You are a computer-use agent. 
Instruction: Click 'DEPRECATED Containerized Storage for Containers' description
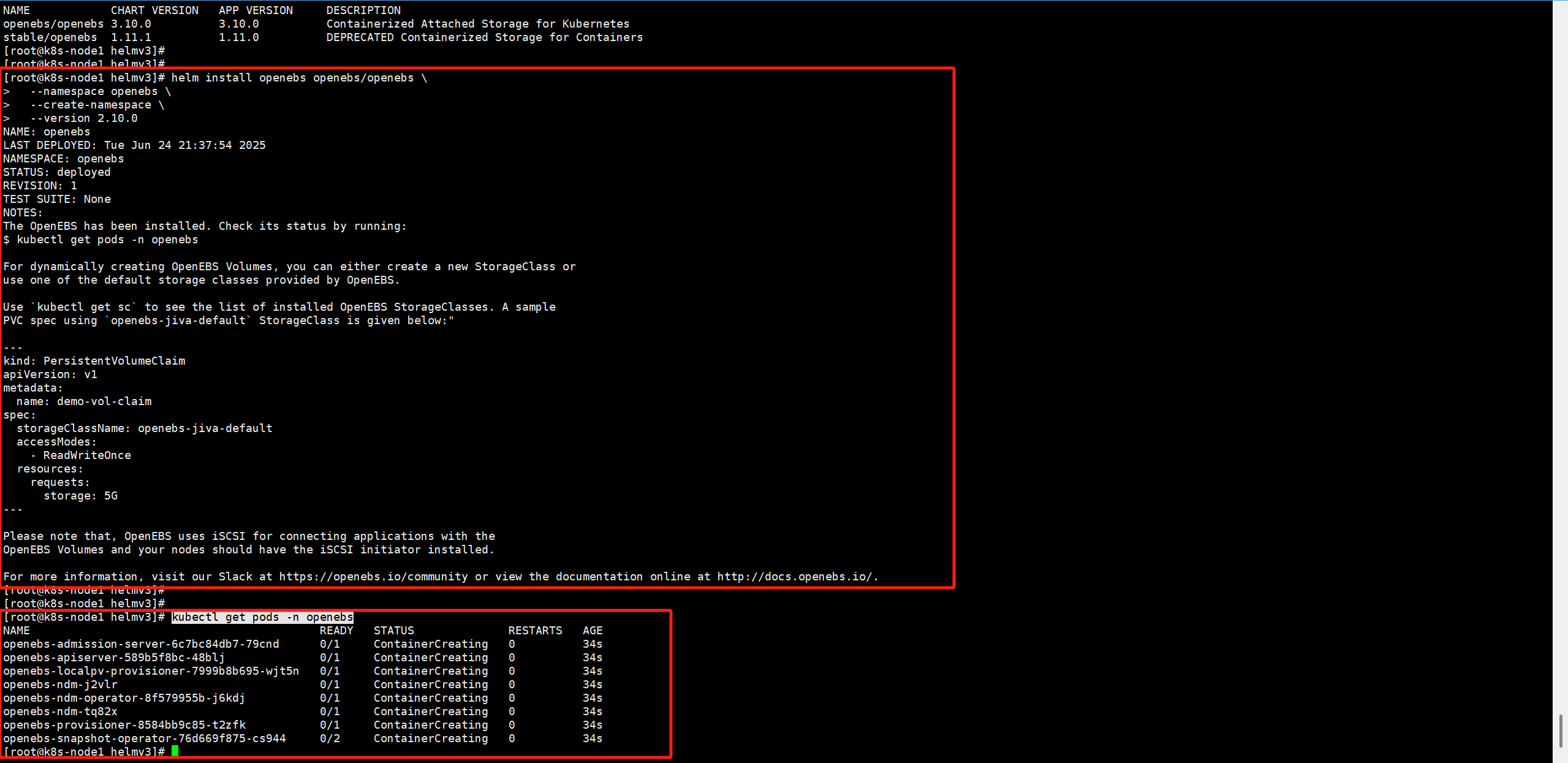click(x=485, y=37)
